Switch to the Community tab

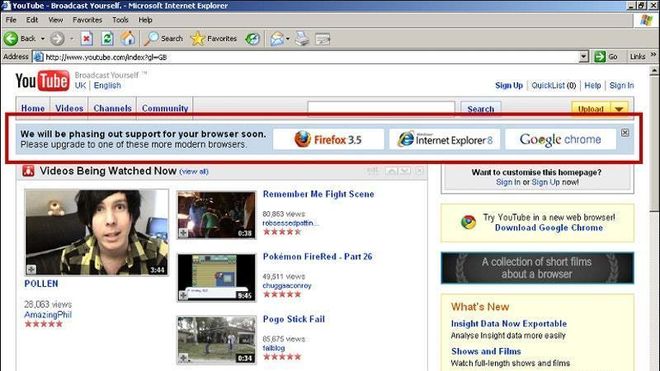tap(165, 108)
